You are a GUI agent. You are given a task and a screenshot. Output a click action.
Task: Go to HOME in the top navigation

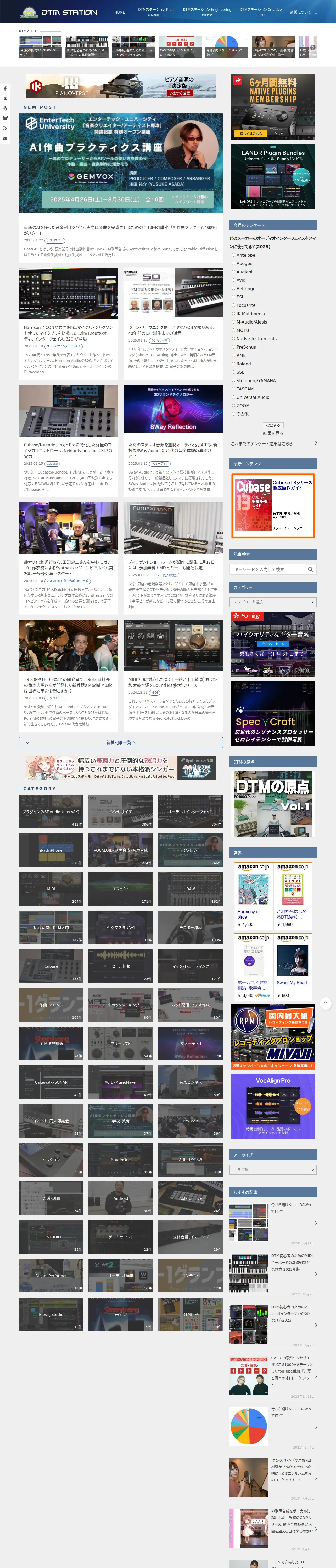pyautogui.click(x=120, y=12)
